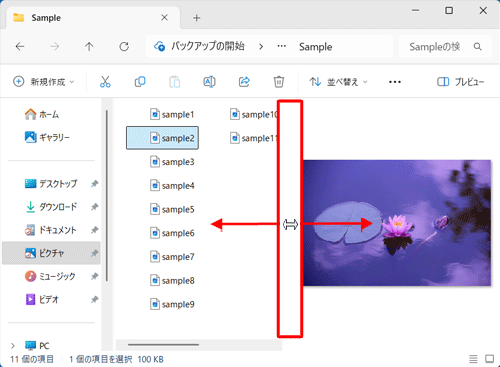Viewport: 500px width, 367px height.
Task: Click バックアップの開始 in address bar
Action: point(208,46)
